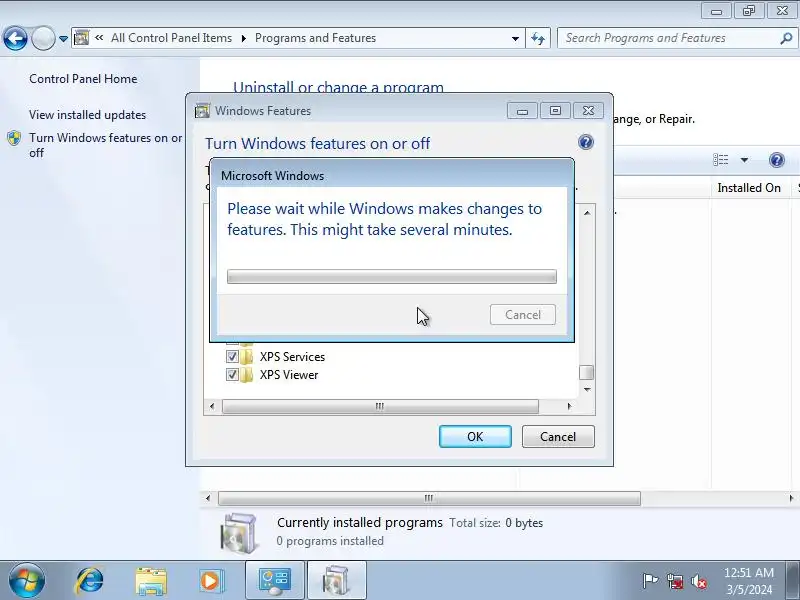
Task: Click the disabled Cancel button in progress dialog
Action: click(x=522, y=315)
